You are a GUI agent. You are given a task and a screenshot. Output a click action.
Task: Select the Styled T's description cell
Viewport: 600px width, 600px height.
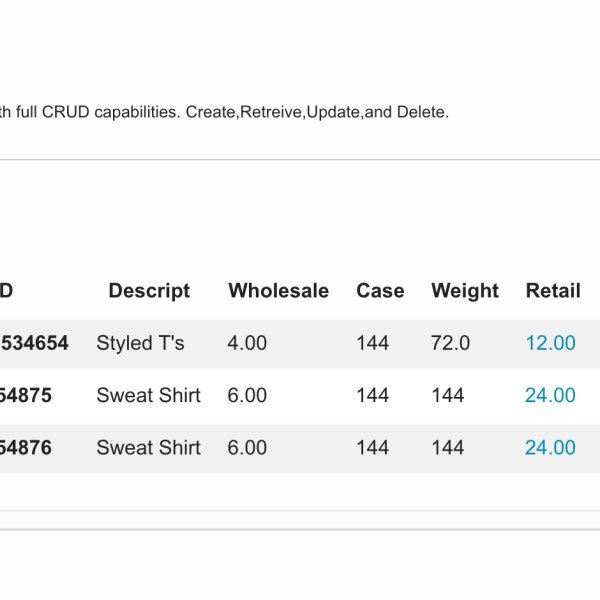pos(140,343)
